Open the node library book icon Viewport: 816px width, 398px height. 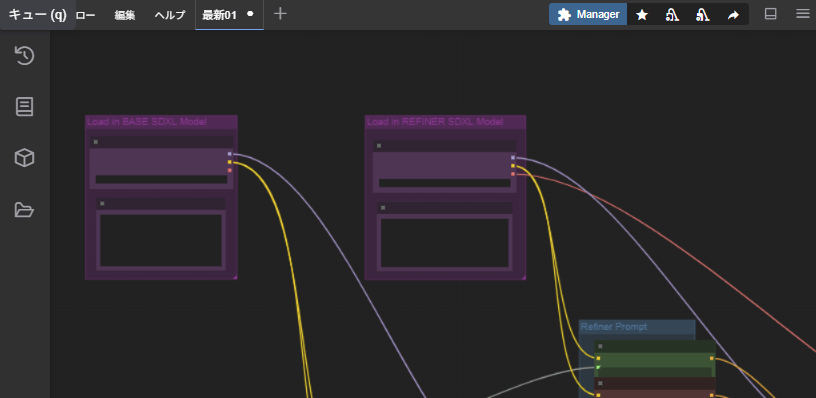click(x=24, y=107)
